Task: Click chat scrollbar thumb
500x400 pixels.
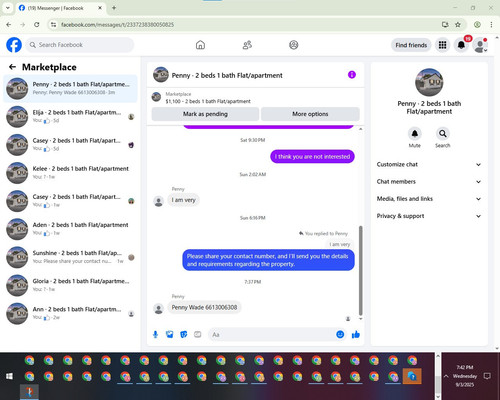Action: coord(360,270)
